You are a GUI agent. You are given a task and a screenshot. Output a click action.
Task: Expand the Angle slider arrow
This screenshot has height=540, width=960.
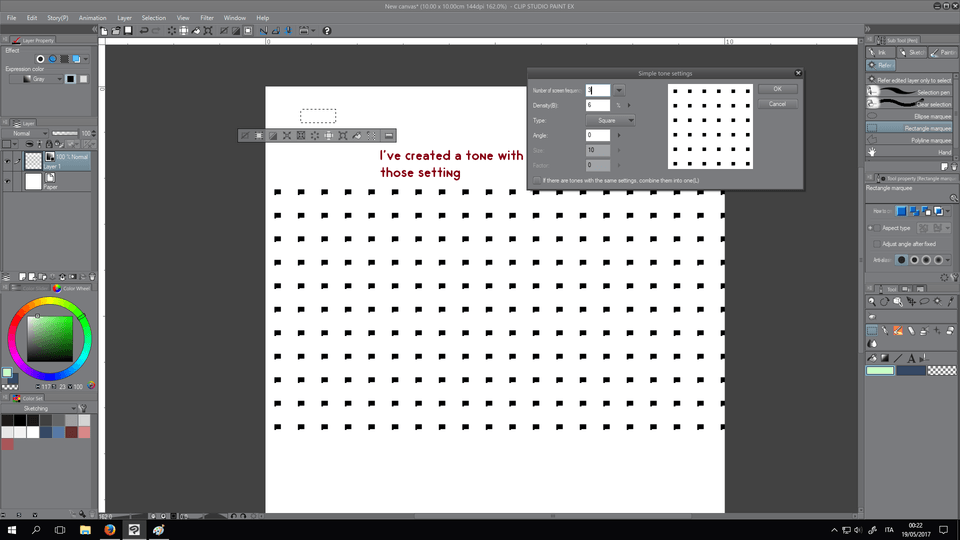click(619, 135)
